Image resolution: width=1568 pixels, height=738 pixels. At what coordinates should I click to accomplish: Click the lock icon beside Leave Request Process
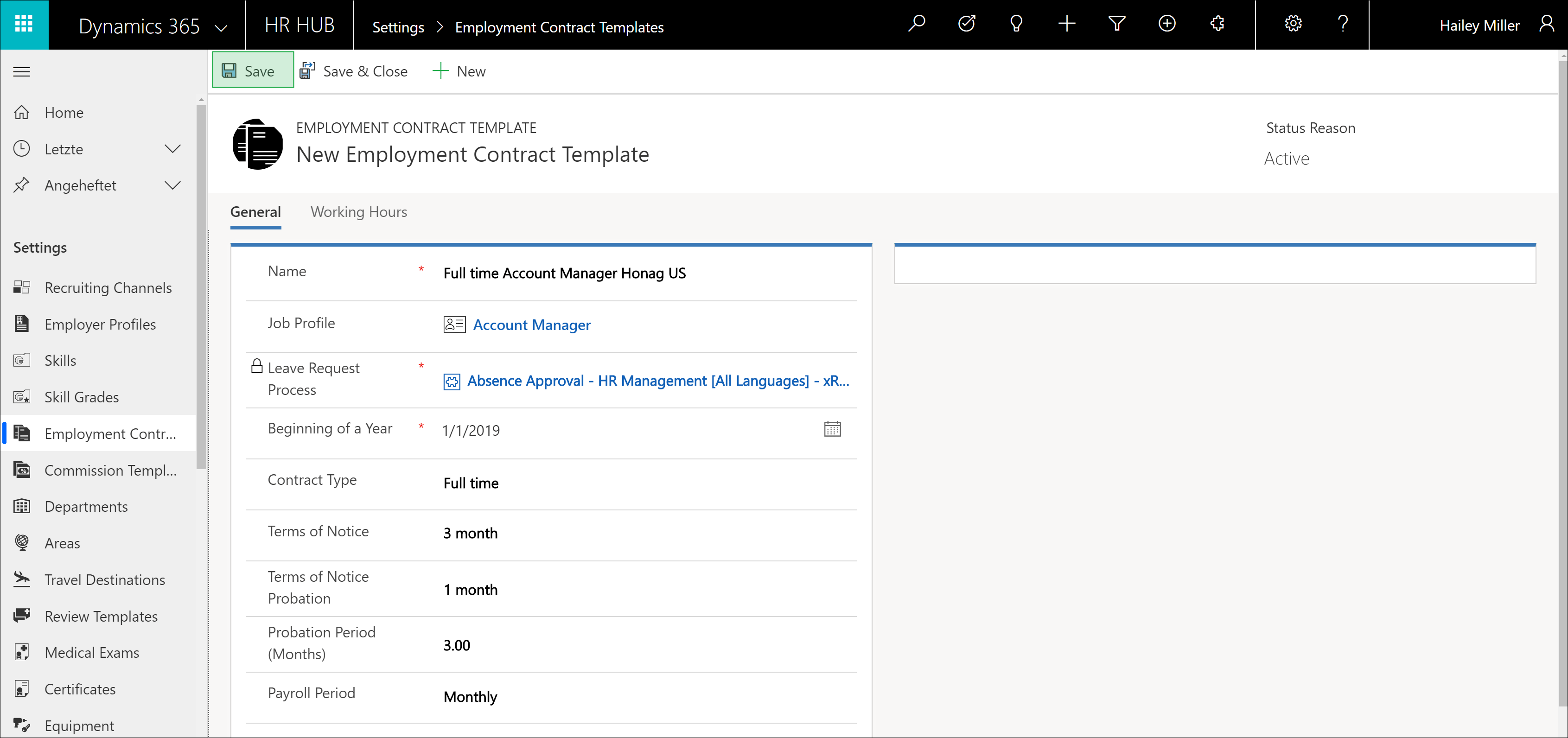[257, 366]
